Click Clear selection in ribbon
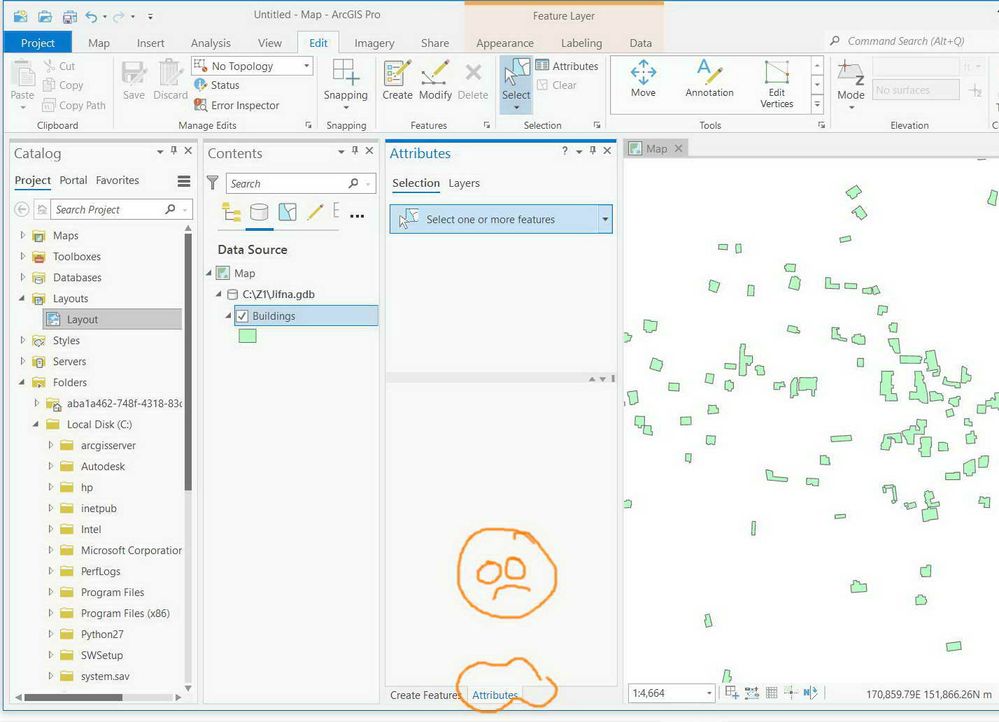999x722 pixels. [x=557, y=85]
